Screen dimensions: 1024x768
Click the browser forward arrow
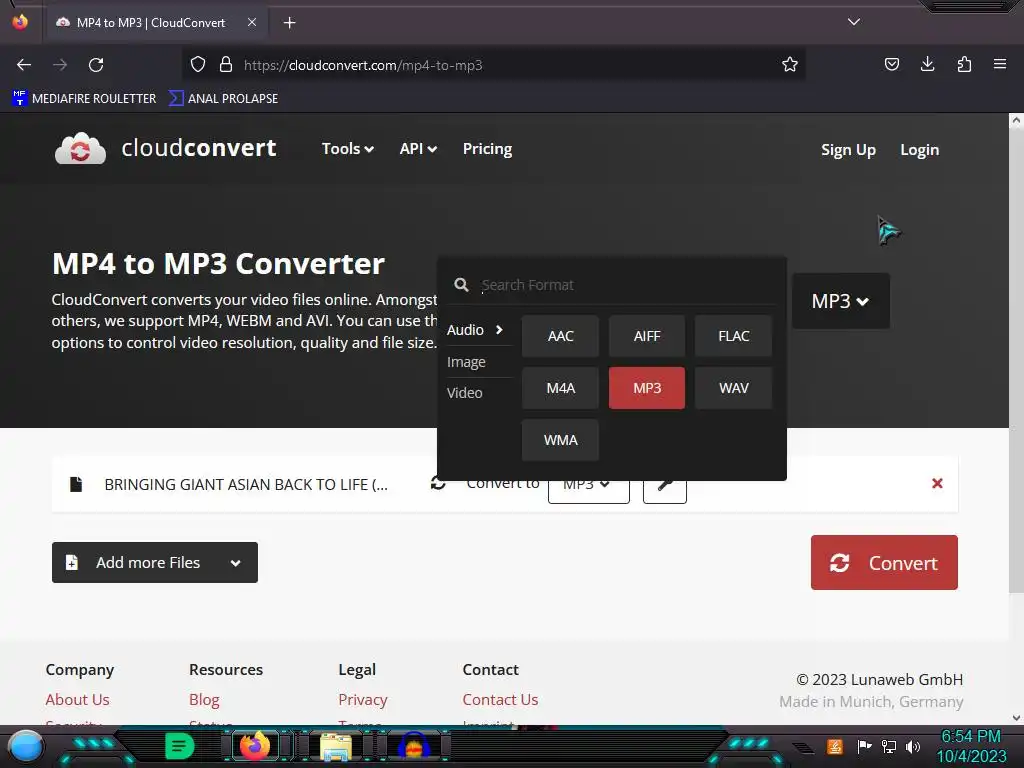[60, 65]
